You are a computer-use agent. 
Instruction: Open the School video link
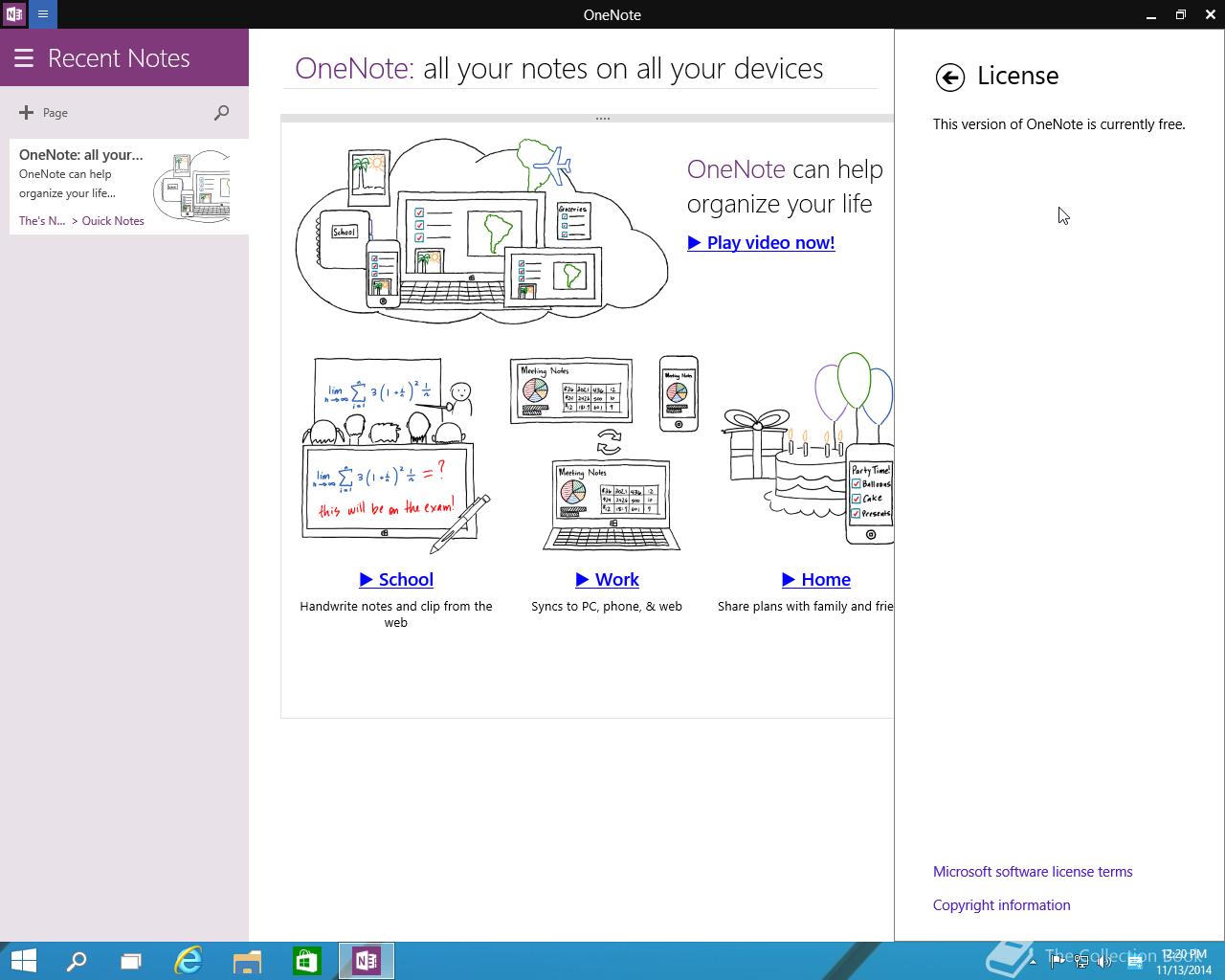point(396,580)
